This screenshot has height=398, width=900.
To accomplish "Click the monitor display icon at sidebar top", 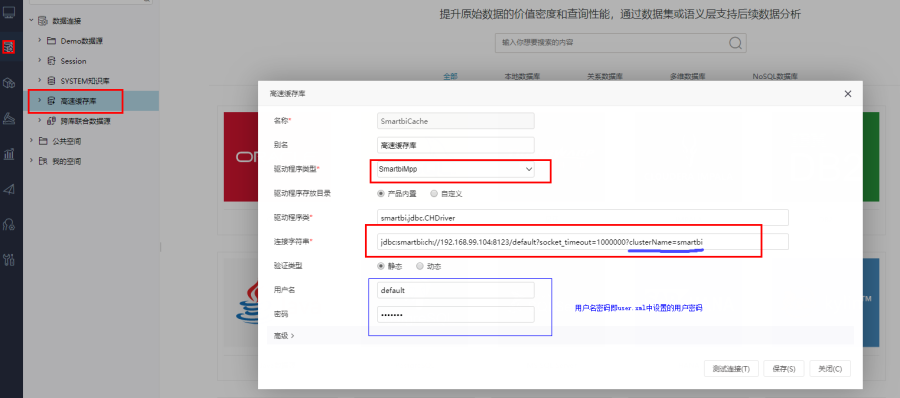I will tap(9, 10).
